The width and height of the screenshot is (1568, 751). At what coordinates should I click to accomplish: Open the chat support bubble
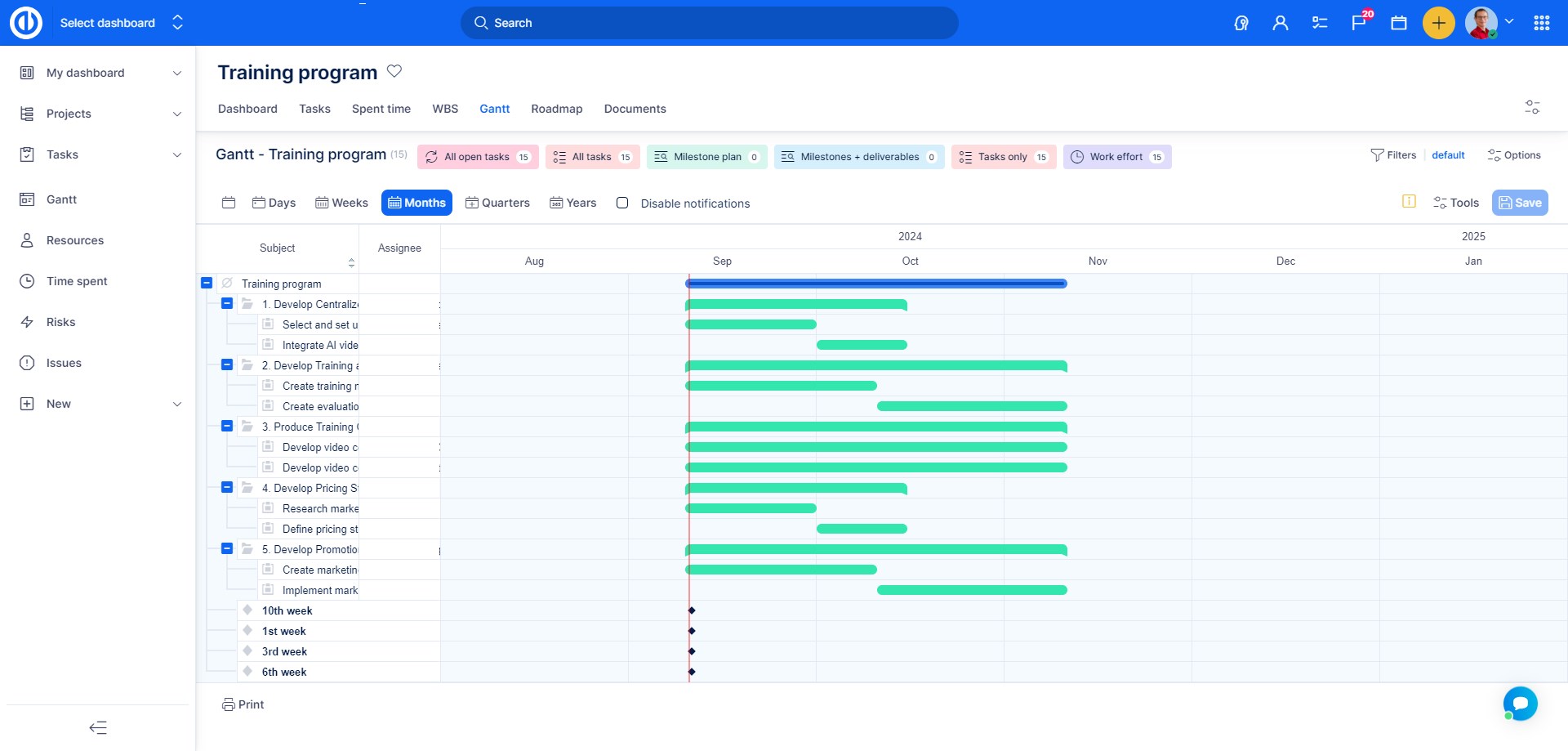point(1520,703)
